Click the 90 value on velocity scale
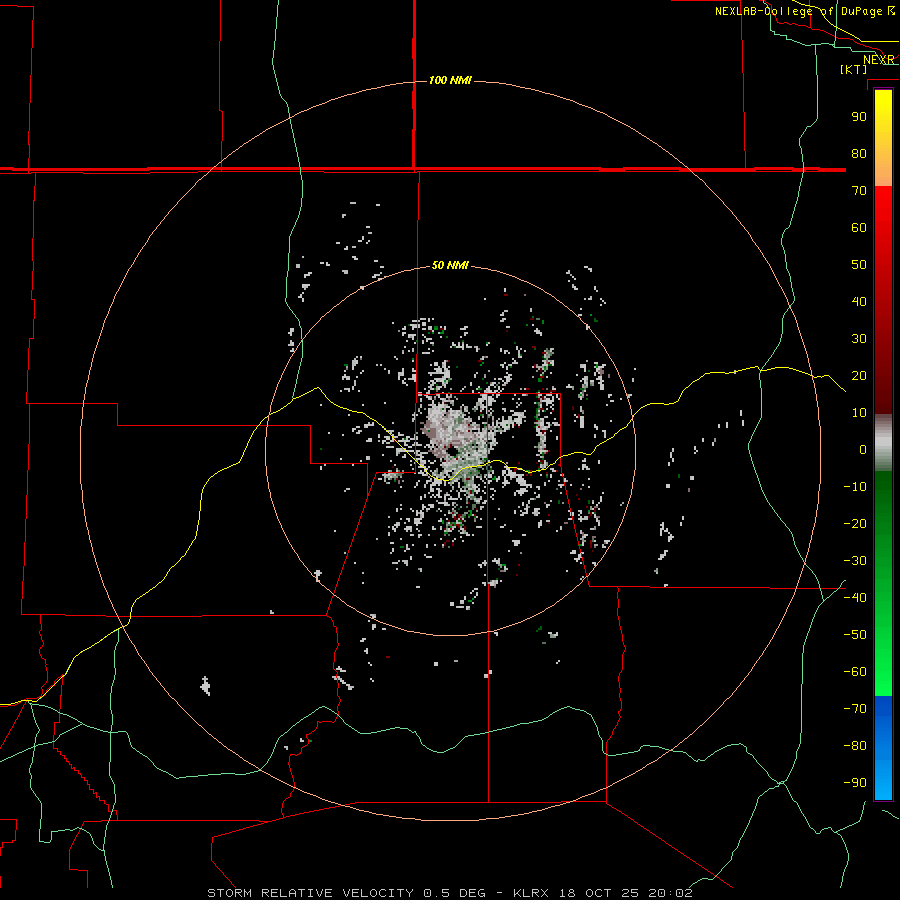The height and width of the screenshot is (900, 900). tap(859, 117)
